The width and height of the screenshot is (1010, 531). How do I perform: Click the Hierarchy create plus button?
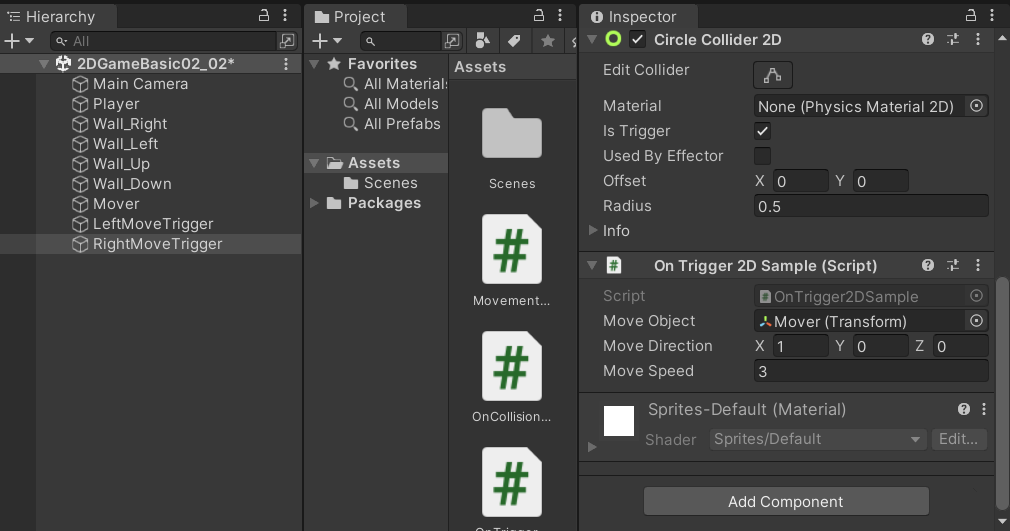tap(19, 41)
